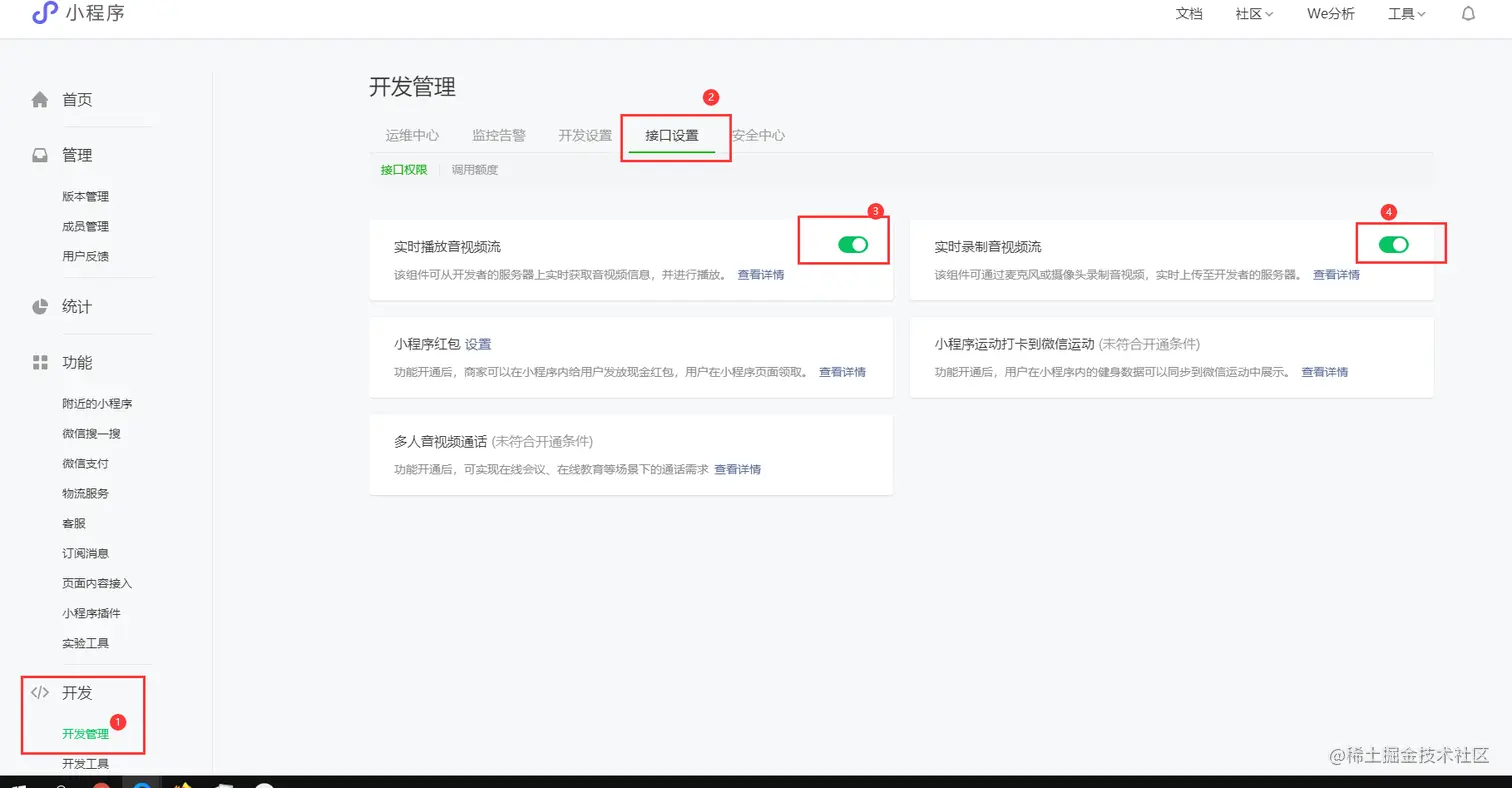This screenshot has width=1512, height=788.
Task: Toggle off 实时录制音视频流 switch
Action: click(1393, 244)
